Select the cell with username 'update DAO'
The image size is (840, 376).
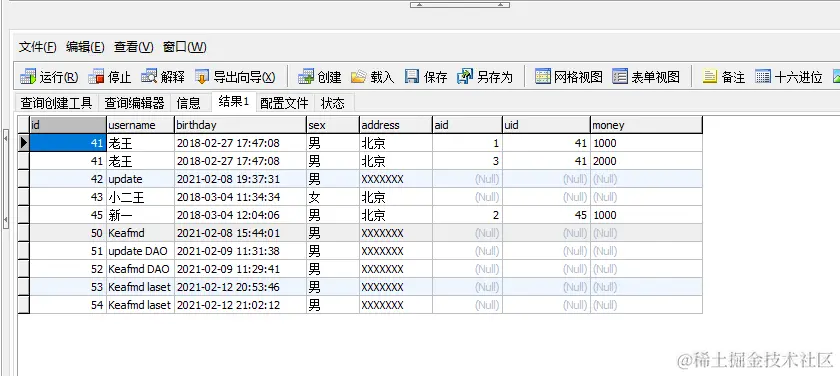point(140,251)
